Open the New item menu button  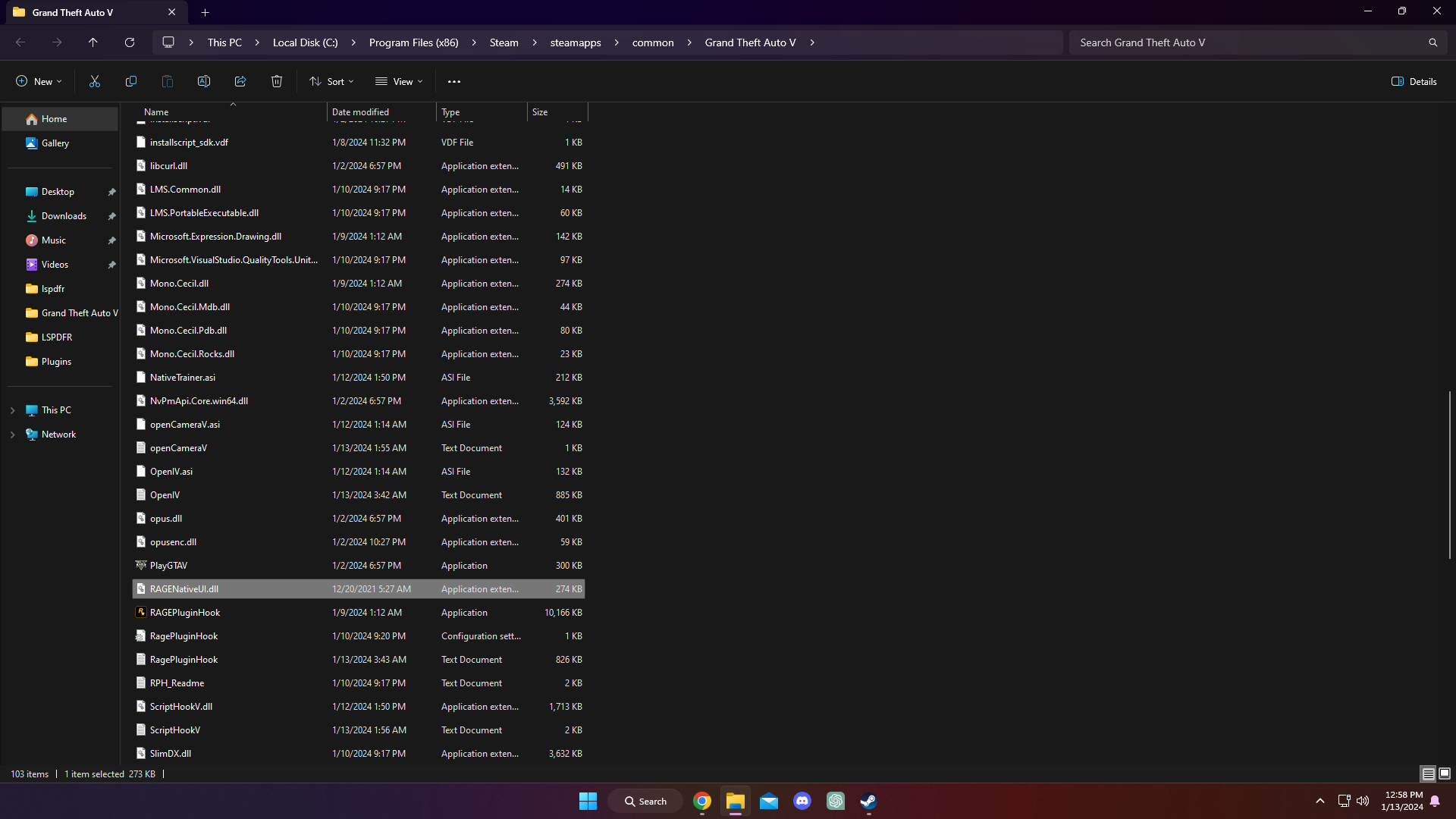[x=39, y=81]
